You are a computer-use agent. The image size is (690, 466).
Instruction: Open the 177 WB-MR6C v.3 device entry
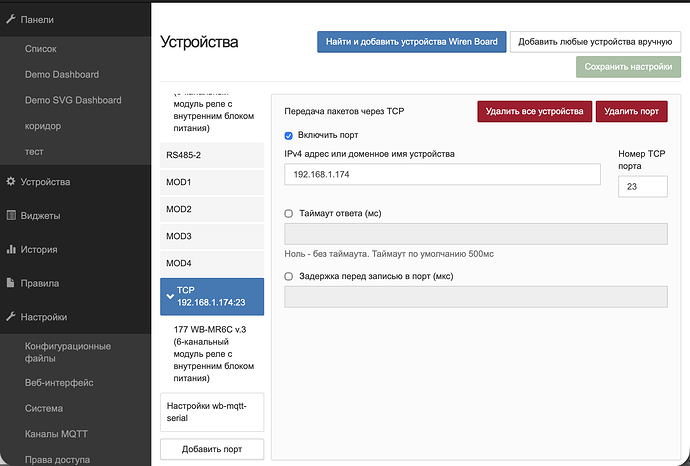coord(211,353)
